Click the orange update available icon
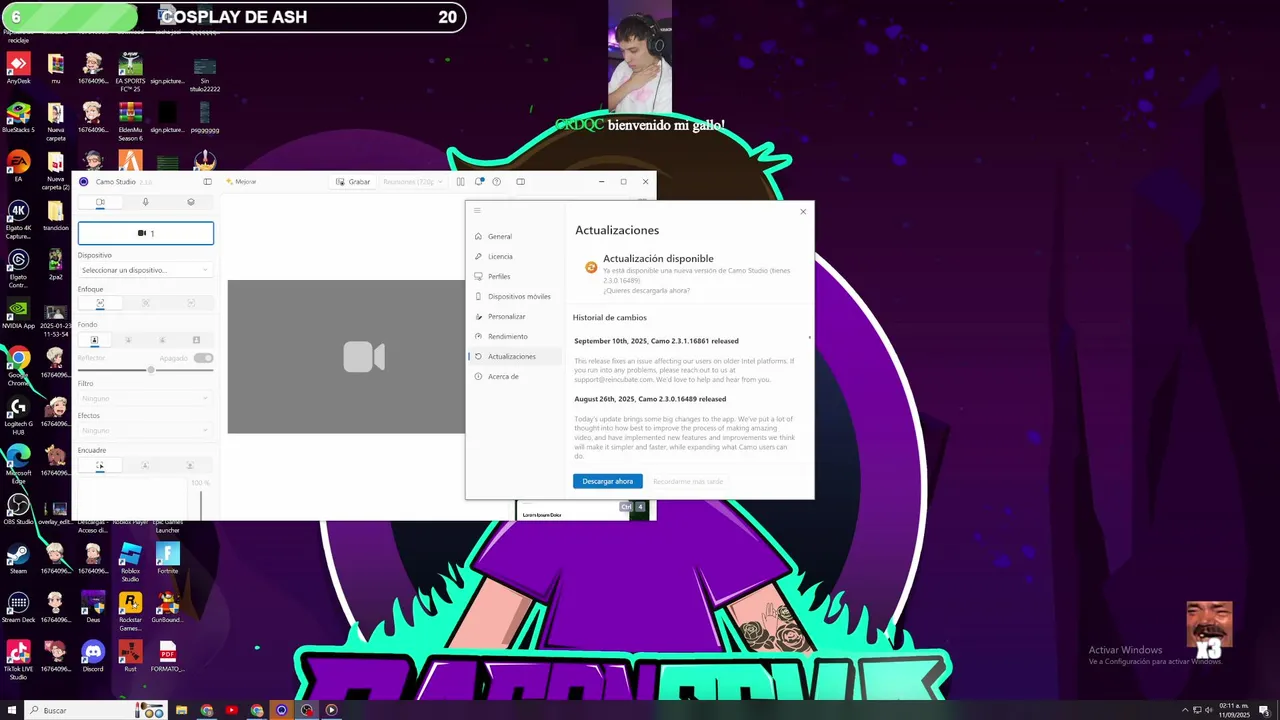The height and width of the screenshot is (720, 1280). click(x=591, y=267)
